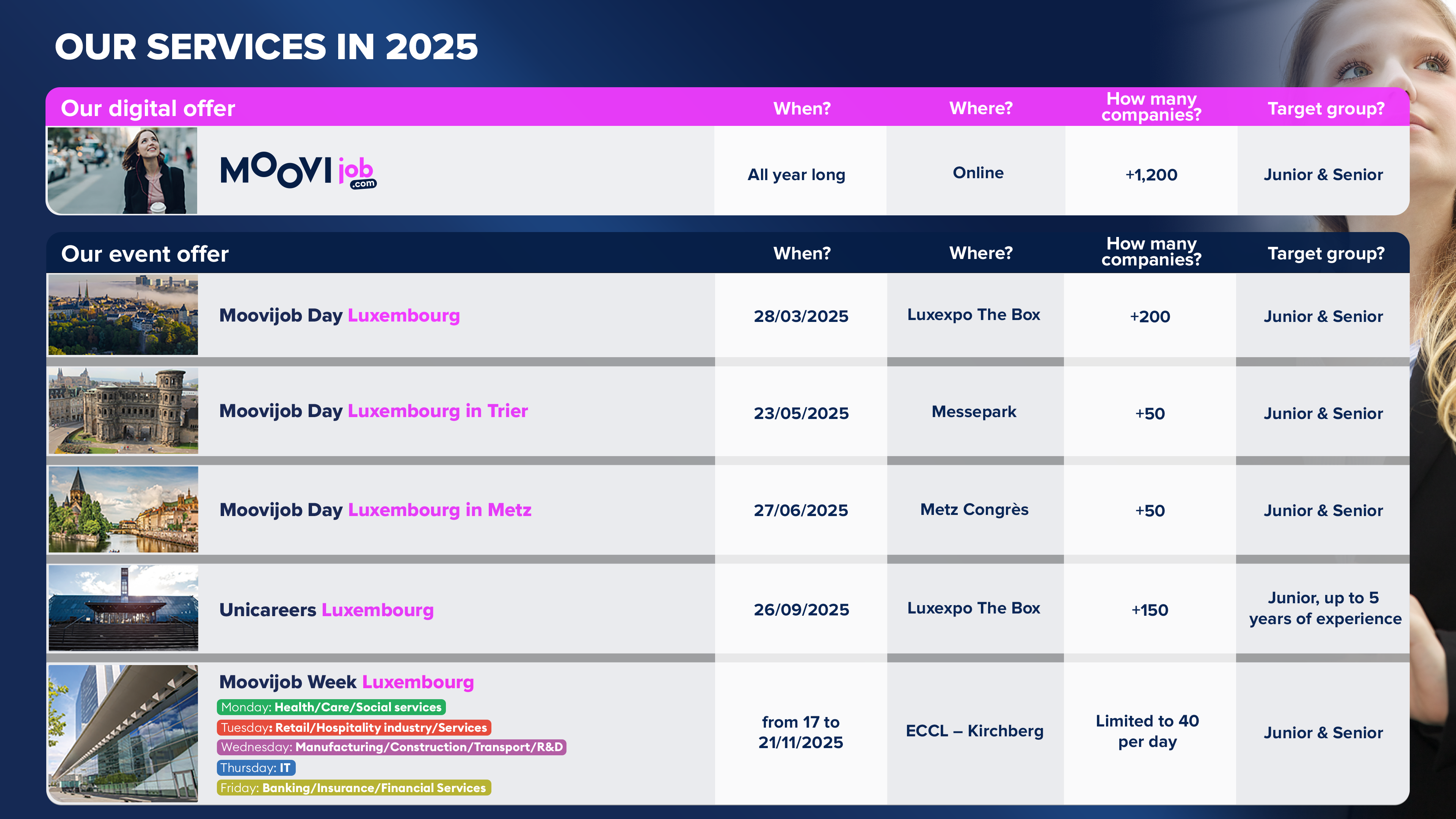This screenshot has height=819, width=1456.
Task: Open the Luxembourg city skyline photo
Action: (x=122, y=315)
